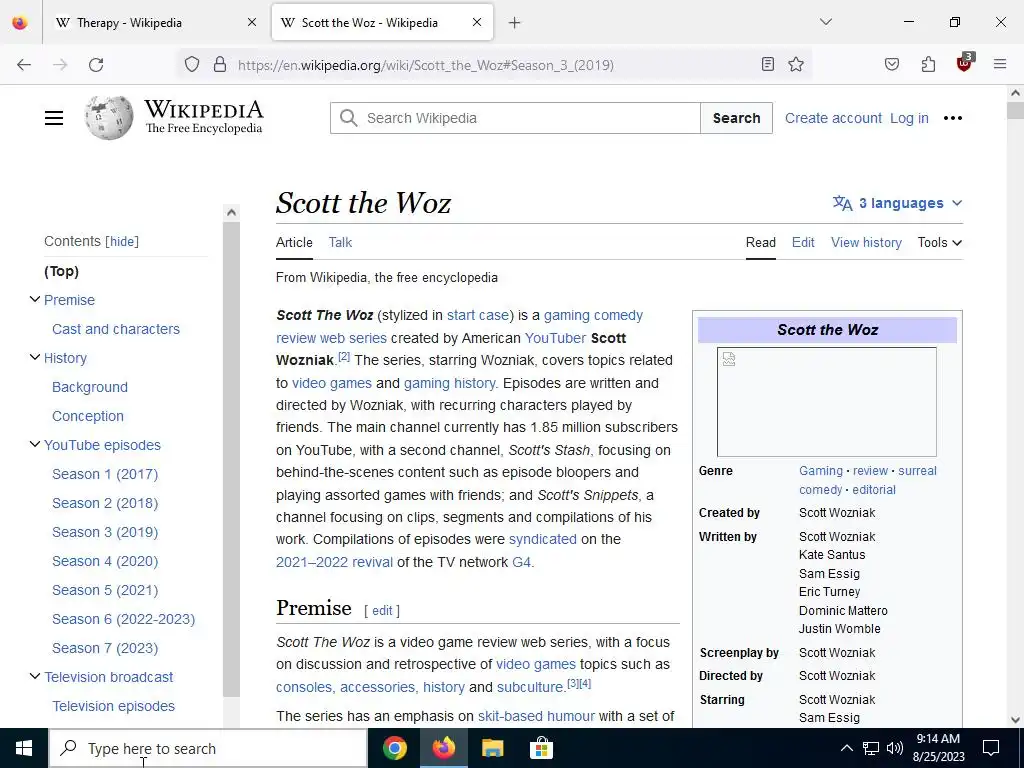Screen dimensions: 1024x768
Task: Collapse the Television broadcast section in contents
Action: (35, 677)
